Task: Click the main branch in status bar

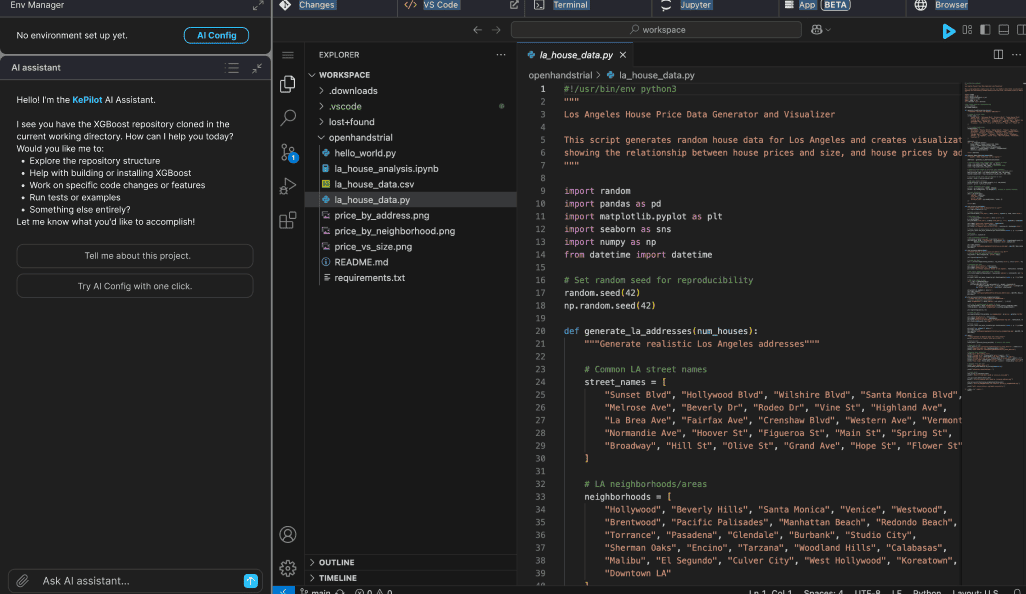Action: click(315, 591)
